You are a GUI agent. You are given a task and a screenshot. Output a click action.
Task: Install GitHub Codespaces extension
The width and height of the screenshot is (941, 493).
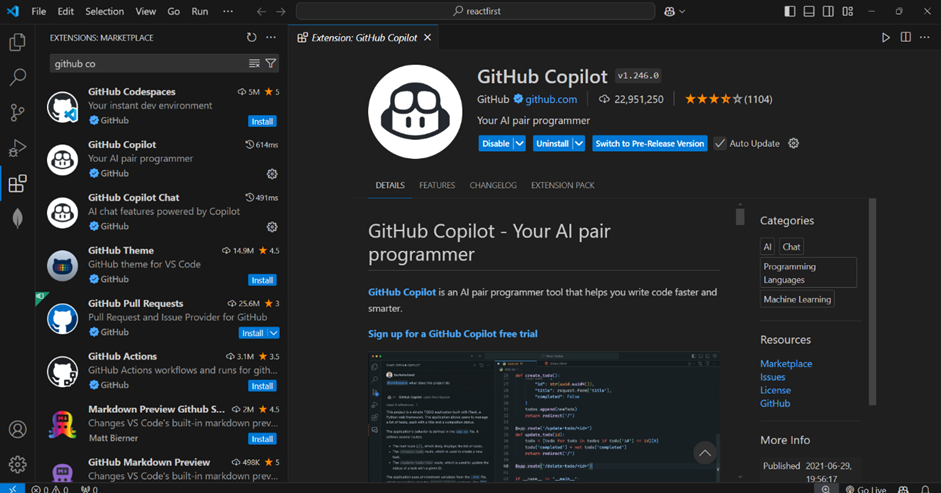coord(262,121)
